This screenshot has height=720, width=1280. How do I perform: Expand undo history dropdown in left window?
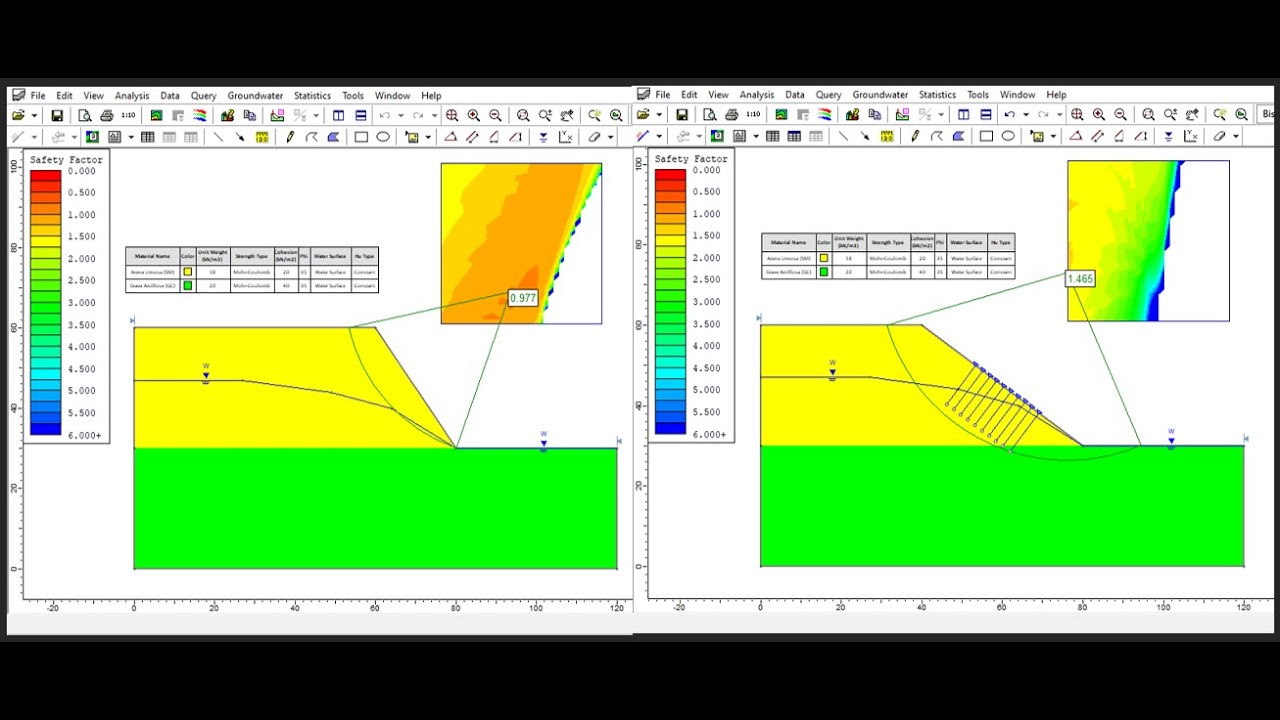[400, 115]
